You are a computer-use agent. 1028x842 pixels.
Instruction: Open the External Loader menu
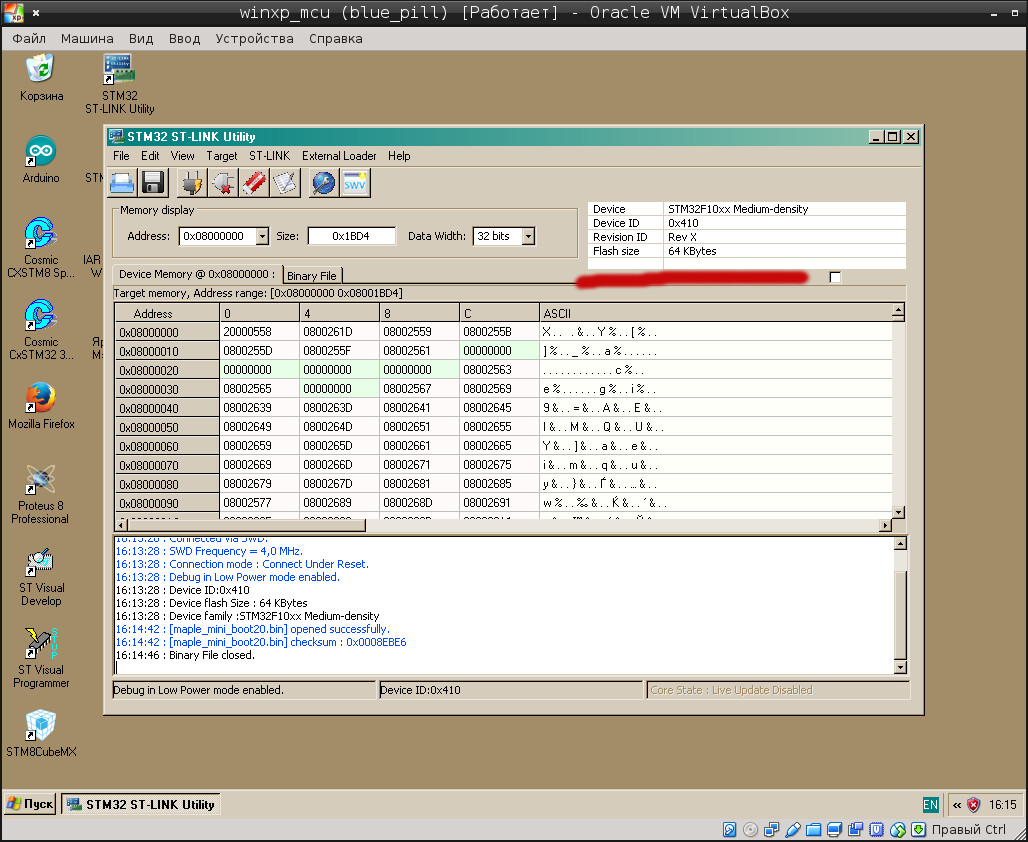tap(339, 156)
